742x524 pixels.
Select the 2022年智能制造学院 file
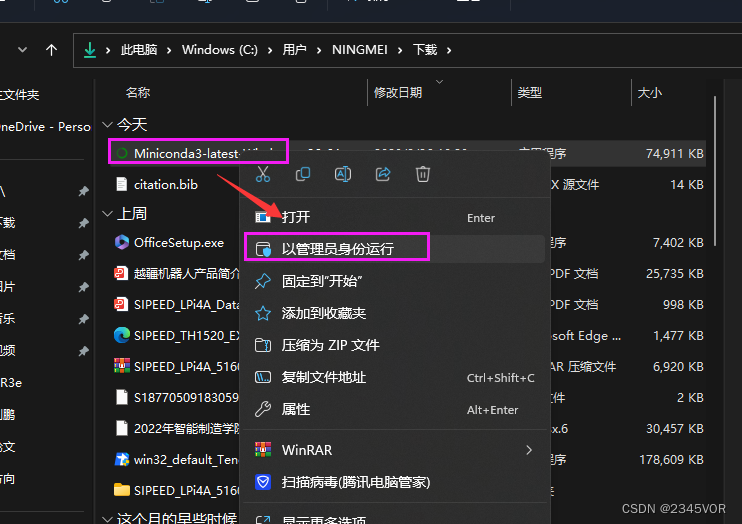click(187, 428)
